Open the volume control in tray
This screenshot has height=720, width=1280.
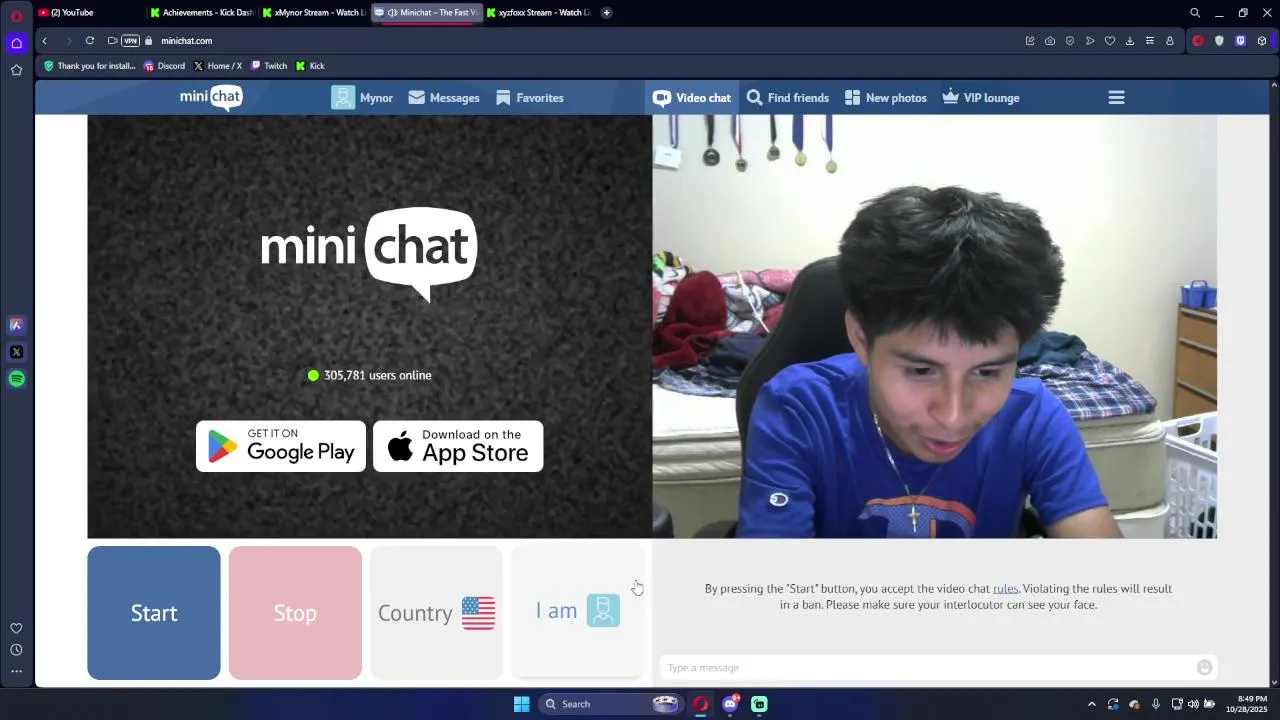pyautogui.click(x=1193, y=704)
